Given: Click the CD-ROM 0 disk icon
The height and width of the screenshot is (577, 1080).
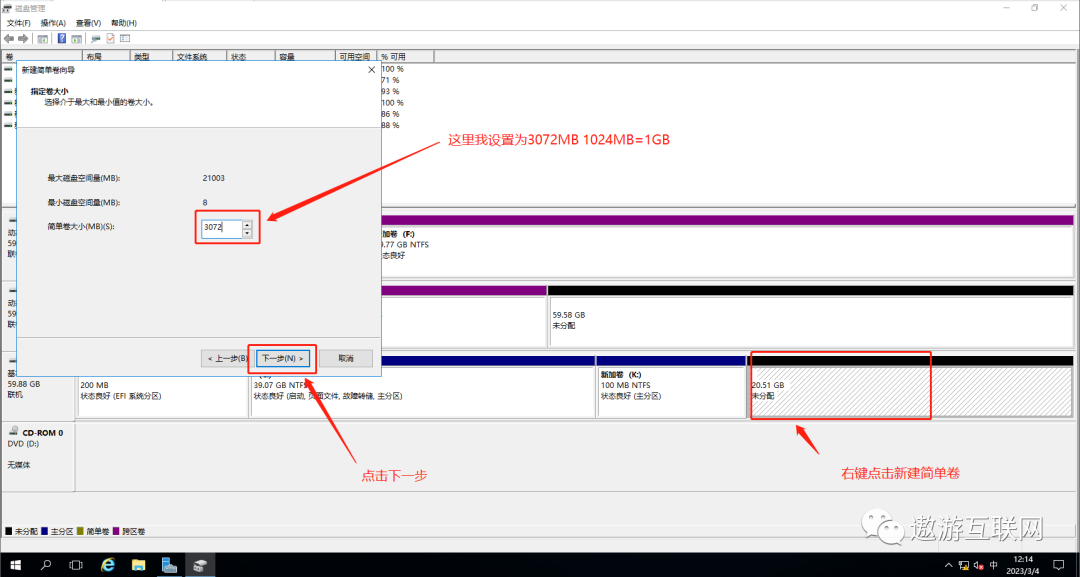Looking at the screenshot, I should click(x=14, y=431).
